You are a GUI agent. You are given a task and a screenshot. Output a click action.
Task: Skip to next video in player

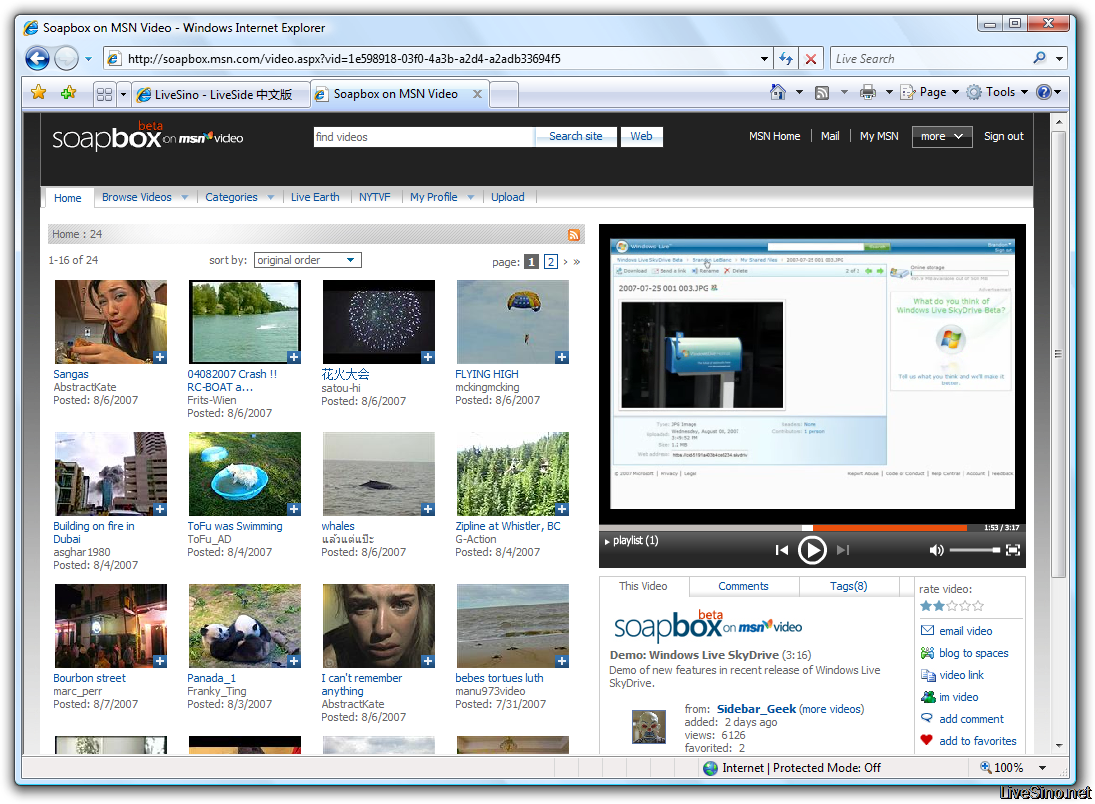click(843, 550)
